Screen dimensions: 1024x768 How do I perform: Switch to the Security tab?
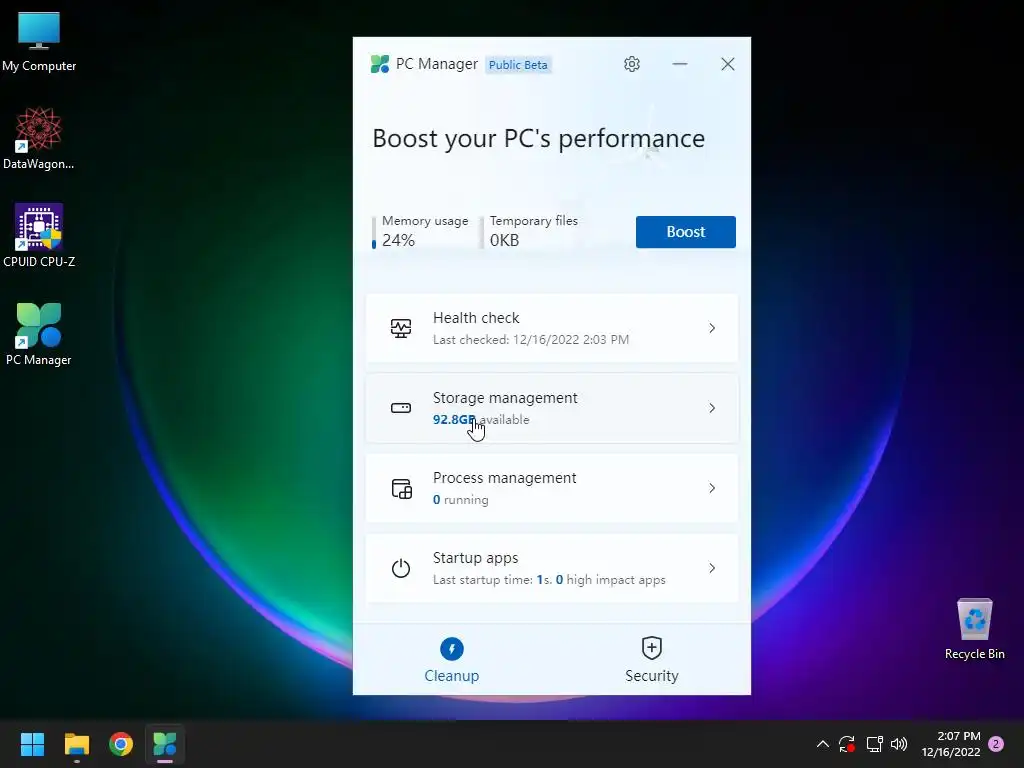point(652,660)
